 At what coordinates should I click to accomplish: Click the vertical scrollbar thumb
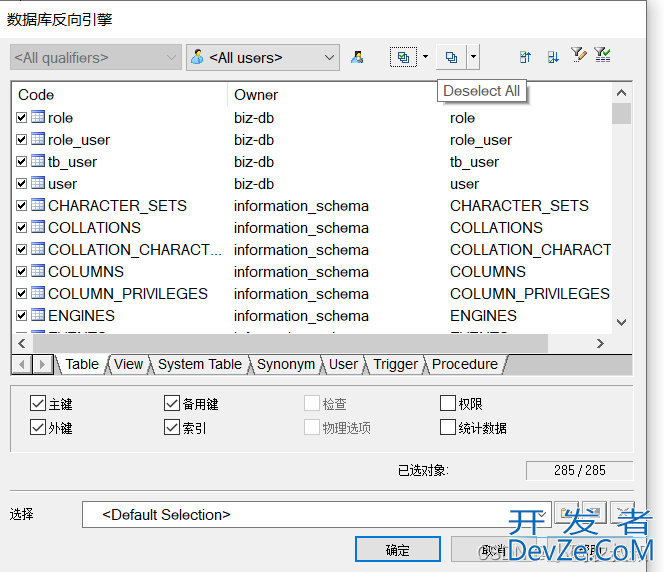pos(621,113)
